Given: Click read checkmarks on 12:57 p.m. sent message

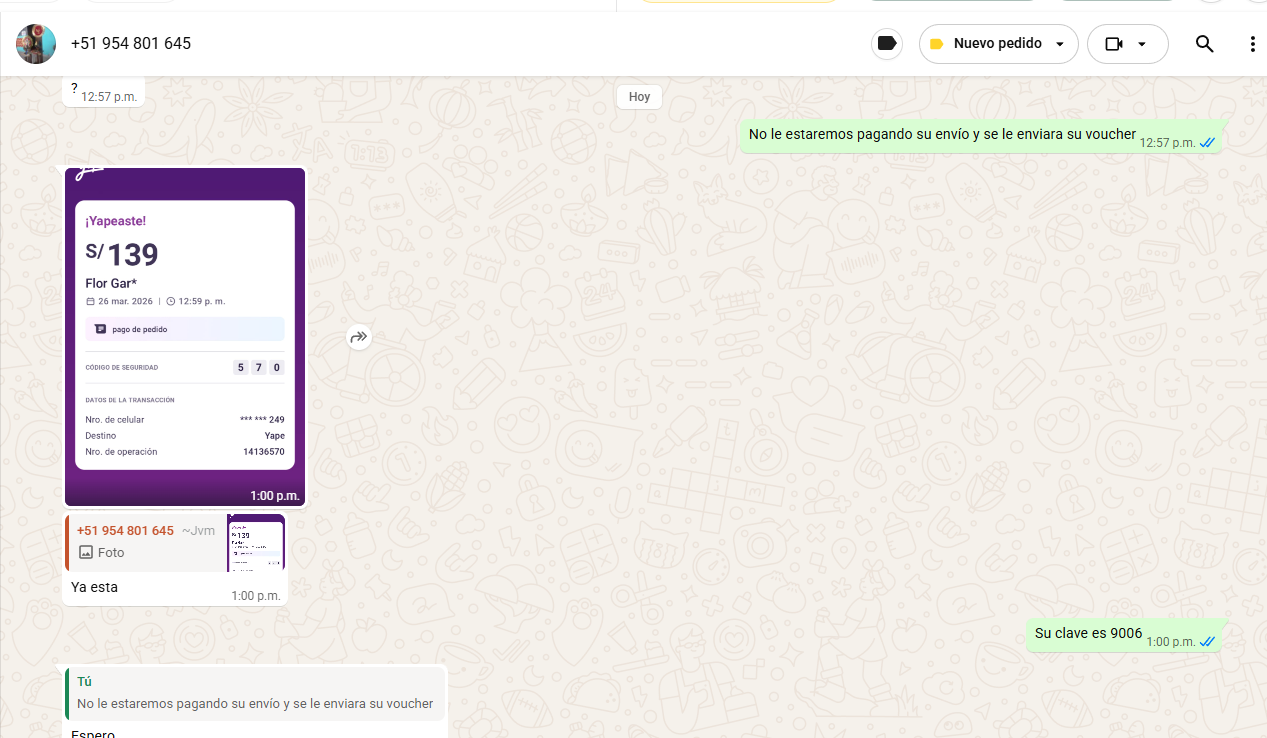Looking at the screenshot, I should point(1207,143).
